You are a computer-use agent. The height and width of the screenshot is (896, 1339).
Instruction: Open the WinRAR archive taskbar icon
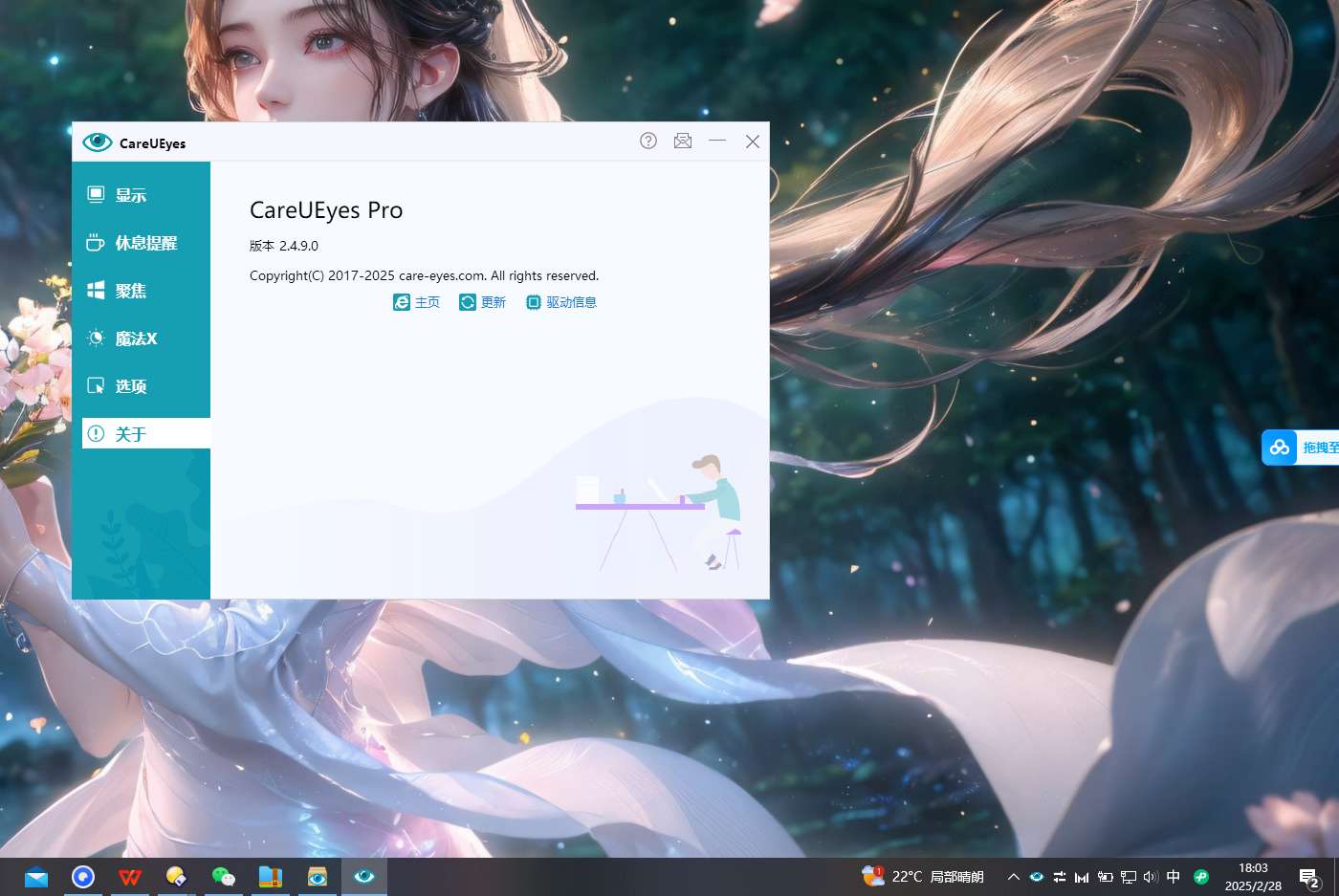271,877
